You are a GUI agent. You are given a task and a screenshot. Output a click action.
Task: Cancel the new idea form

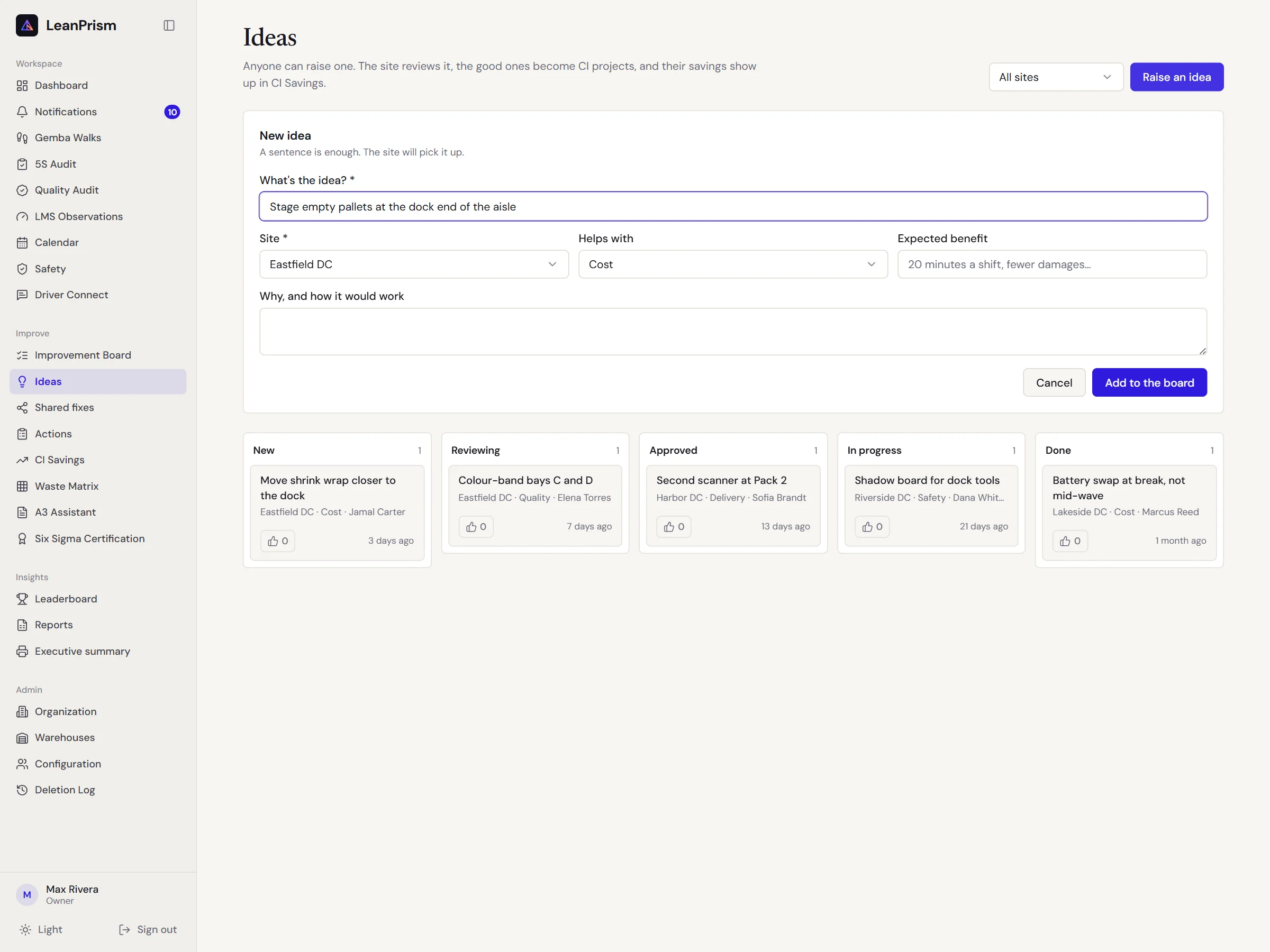pyautogui.click(x=1054, y=382)
